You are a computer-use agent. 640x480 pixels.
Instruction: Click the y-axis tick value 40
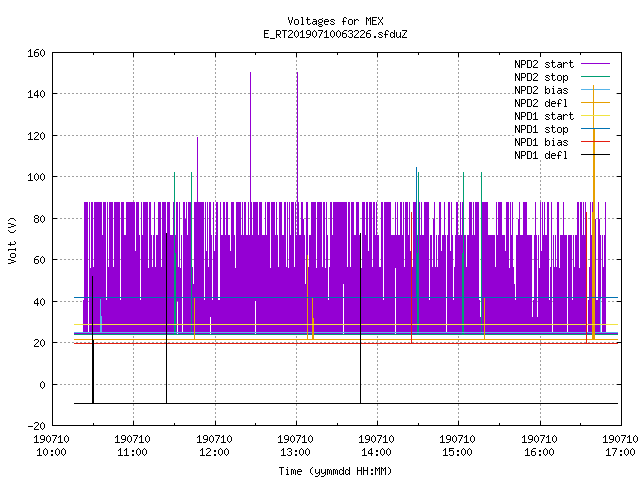point(39,302)
